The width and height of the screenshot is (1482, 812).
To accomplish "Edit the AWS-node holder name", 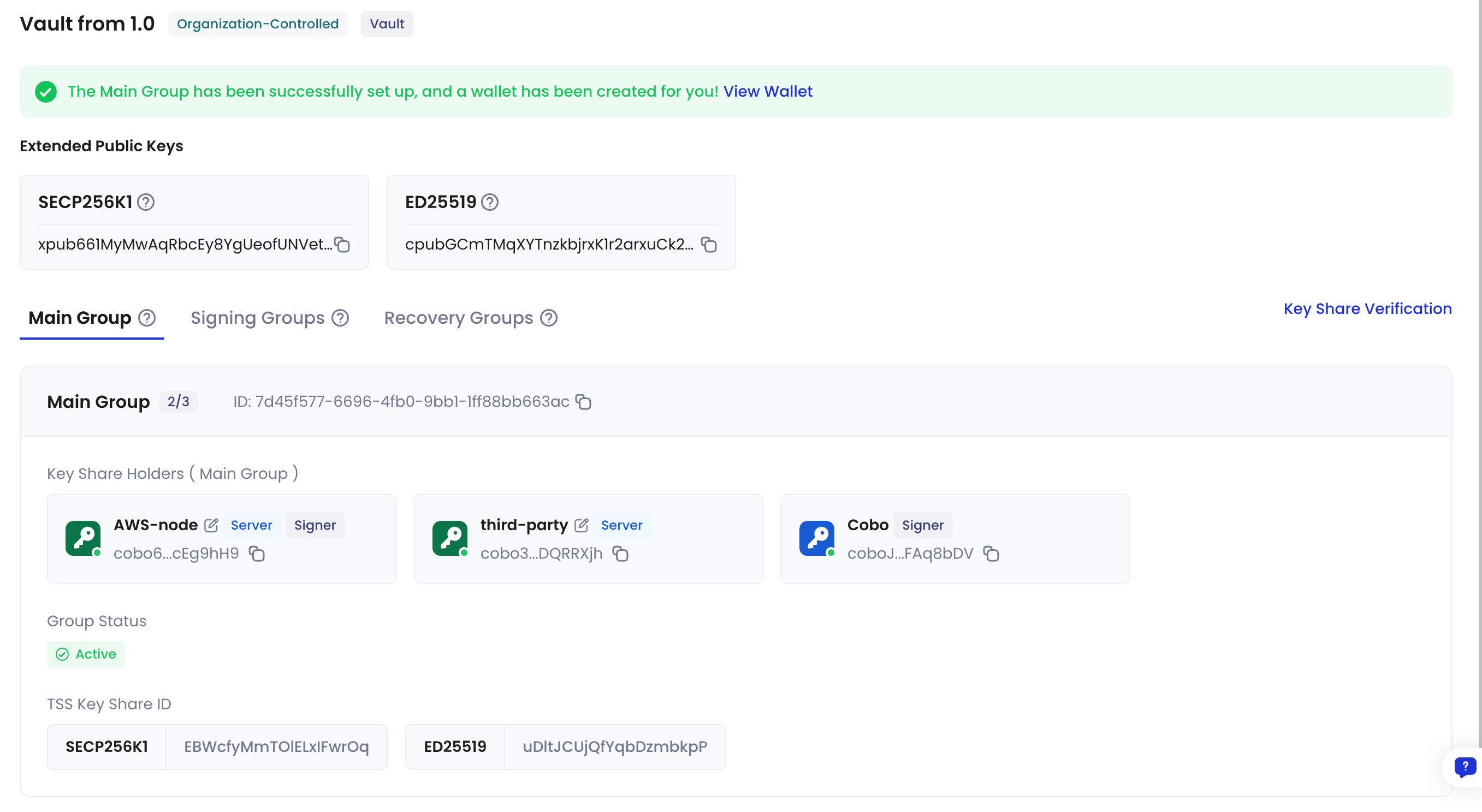I will tap(211, 525).
